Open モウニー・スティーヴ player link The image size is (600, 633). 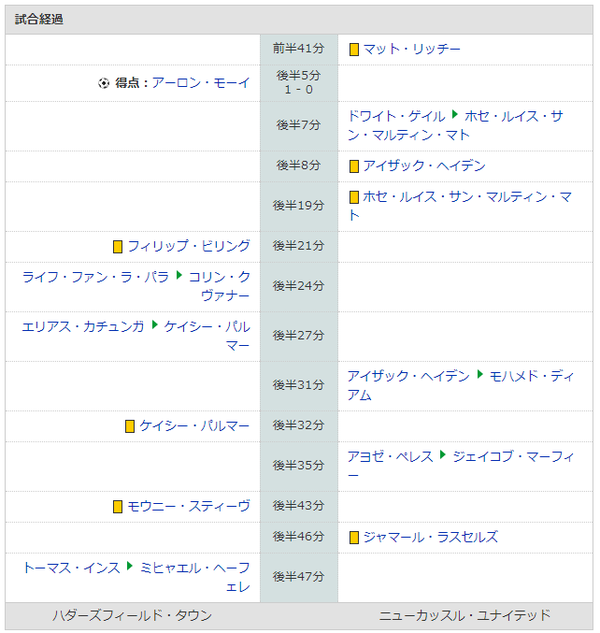[189, 506]
